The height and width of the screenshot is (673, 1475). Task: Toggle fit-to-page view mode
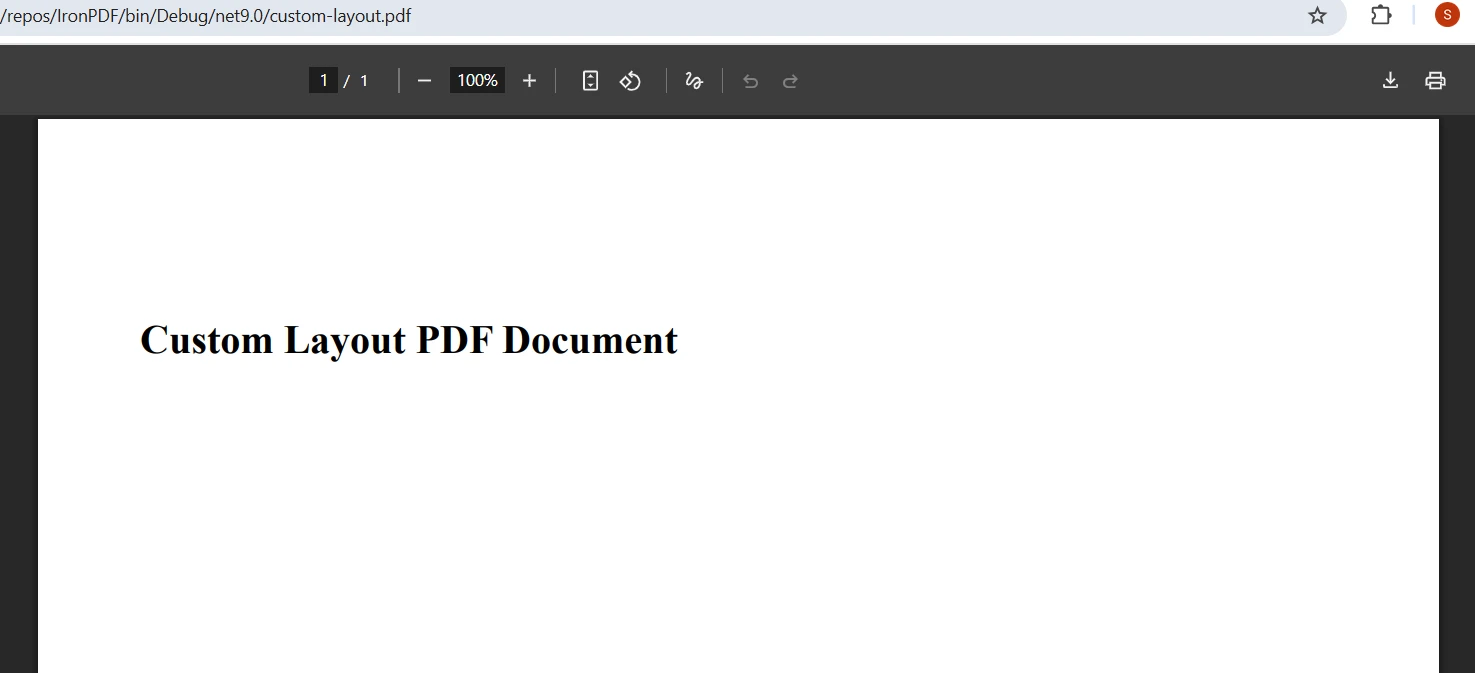tap(590, 81)
